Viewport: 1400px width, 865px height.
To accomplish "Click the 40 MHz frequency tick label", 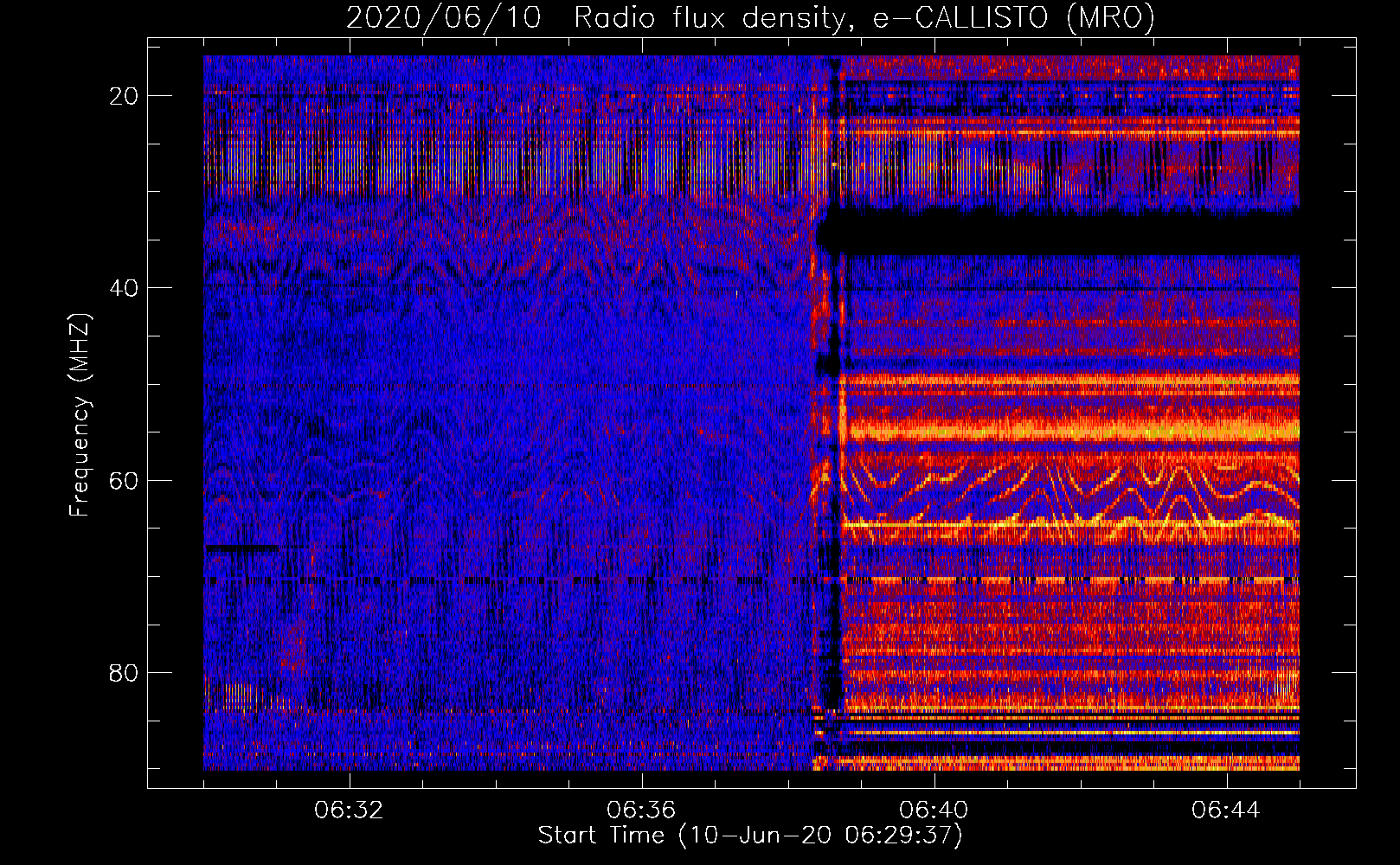I will (125, 288).
